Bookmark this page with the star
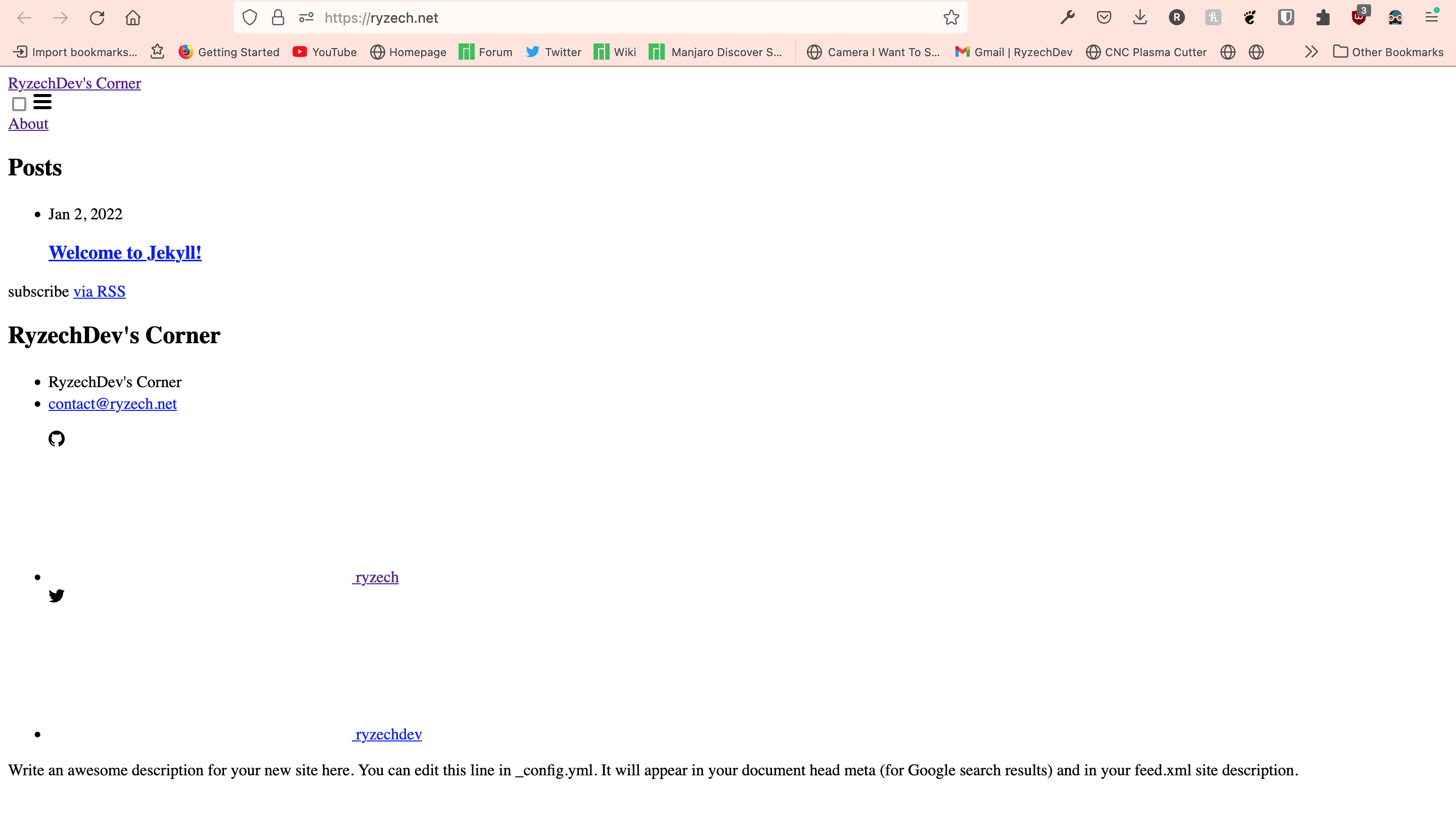Image resolution: width=1456 pixels, height=838 pixels. [951, 17]
